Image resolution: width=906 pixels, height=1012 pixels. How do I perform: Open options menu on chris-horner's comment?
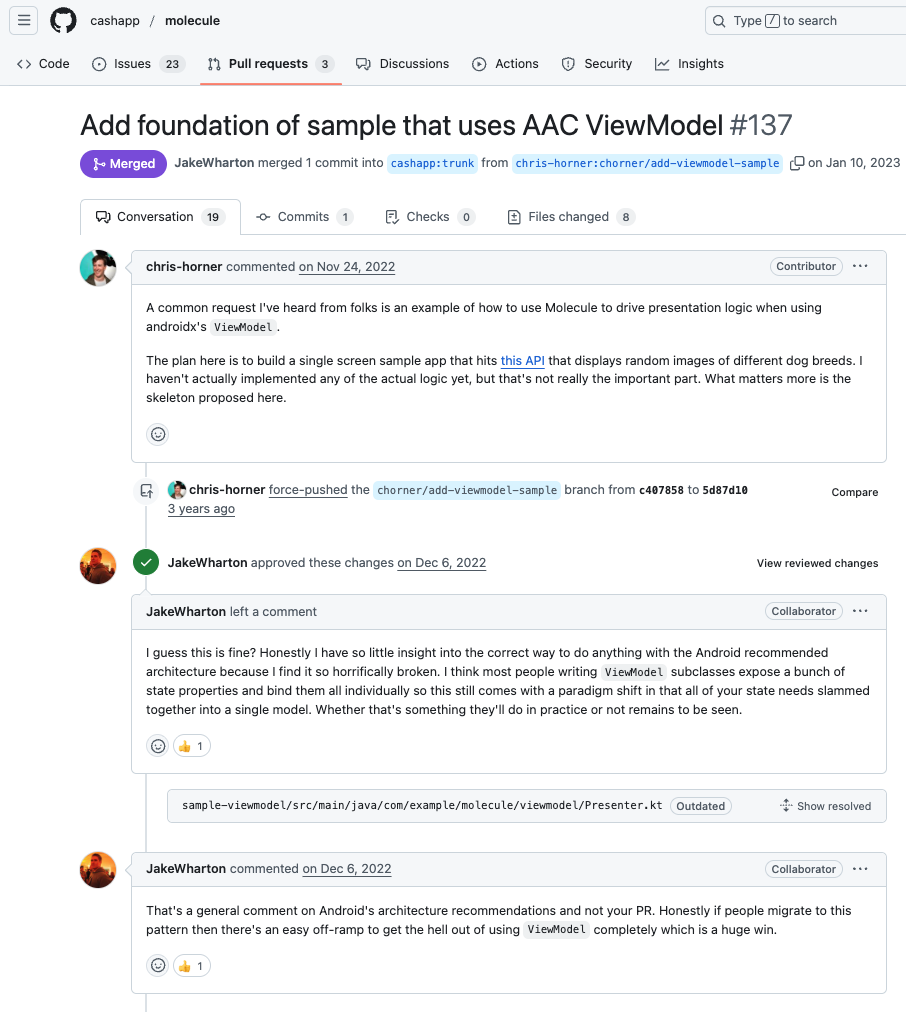click(860, 266)
